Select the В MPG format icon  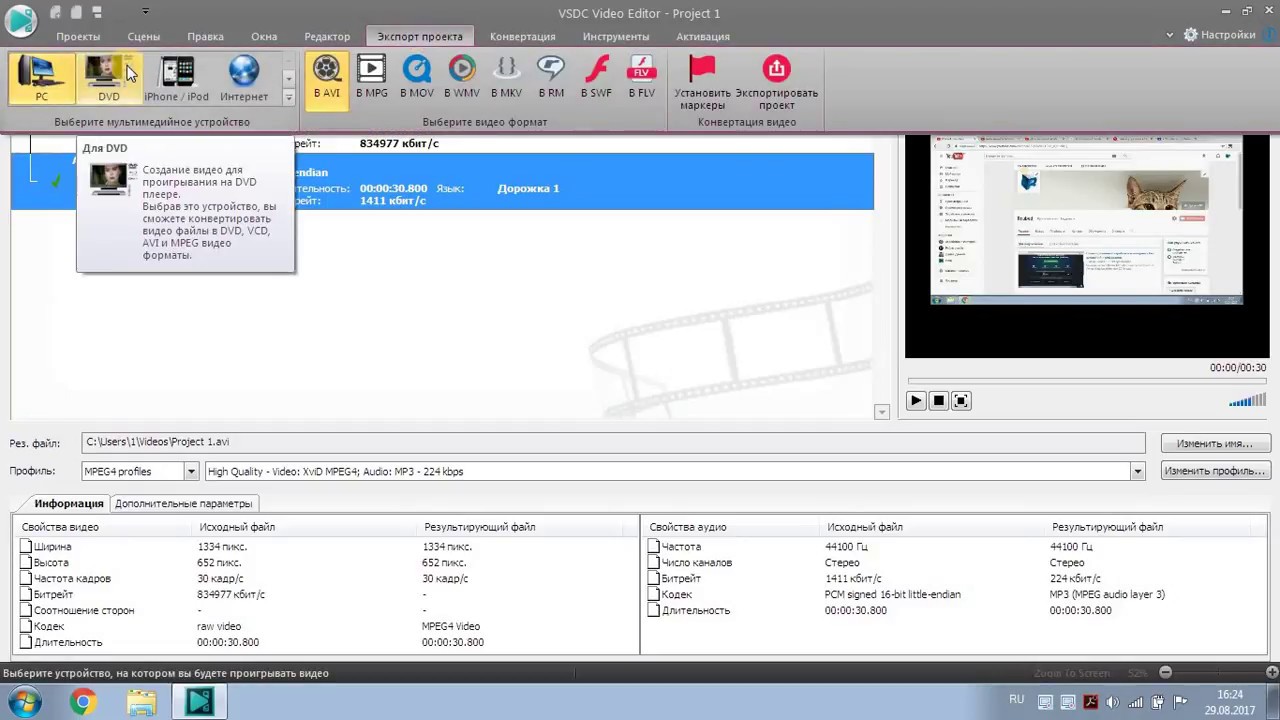tap(371, 78)
